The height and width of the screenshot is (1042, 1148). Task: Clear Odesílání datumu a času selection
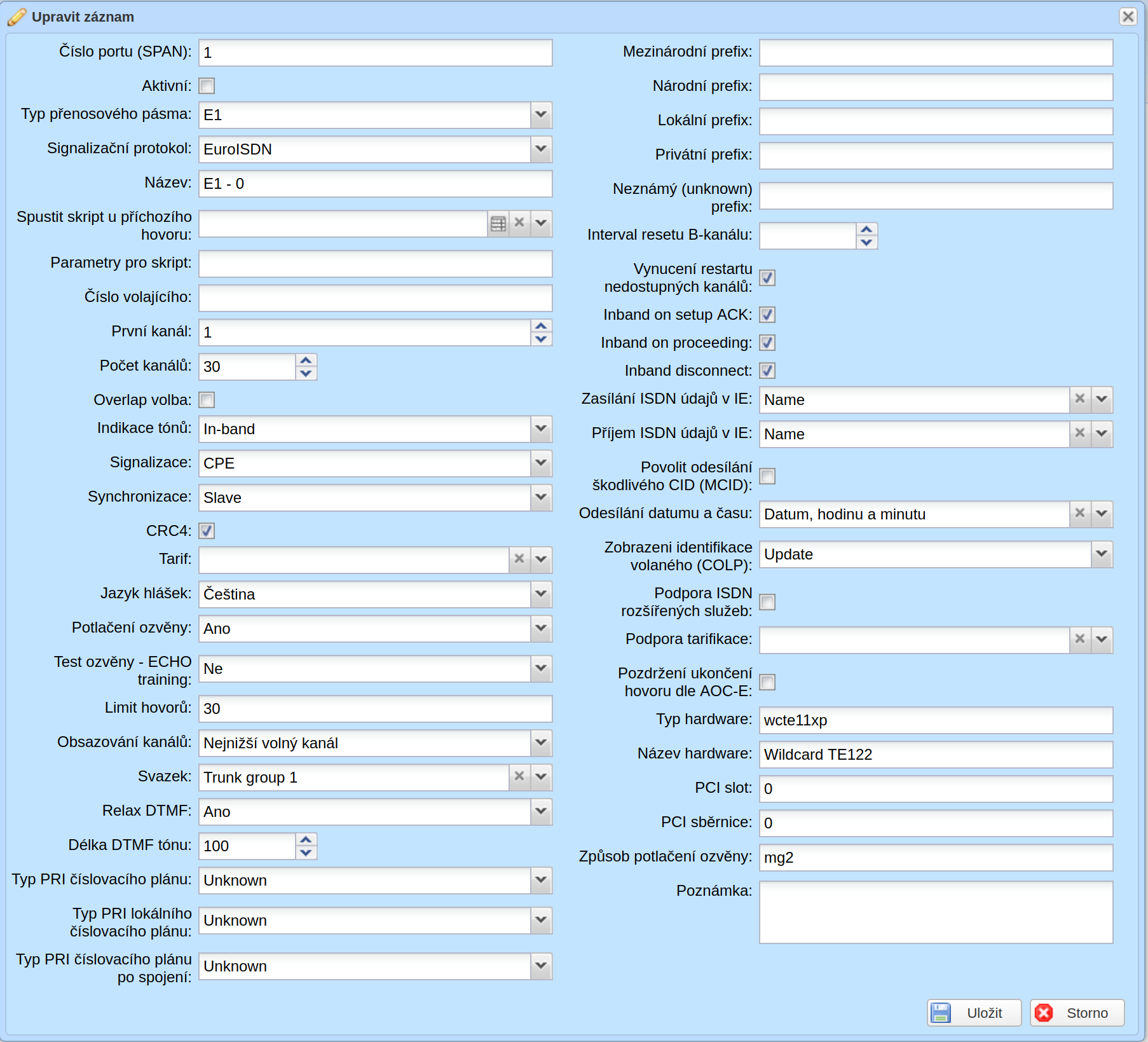coord(1080,514)
